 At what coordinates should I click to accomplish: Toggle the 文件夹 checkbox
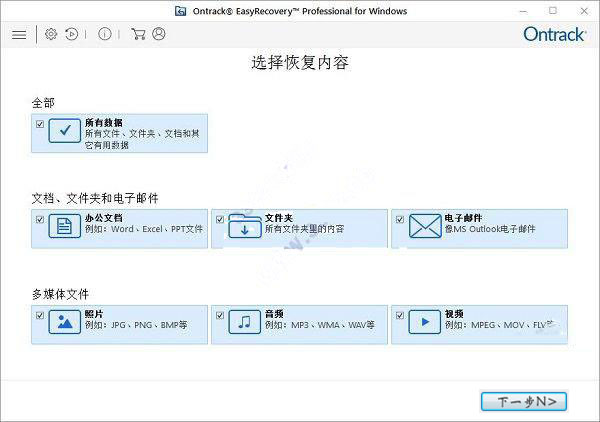click(x=220, y=219)
